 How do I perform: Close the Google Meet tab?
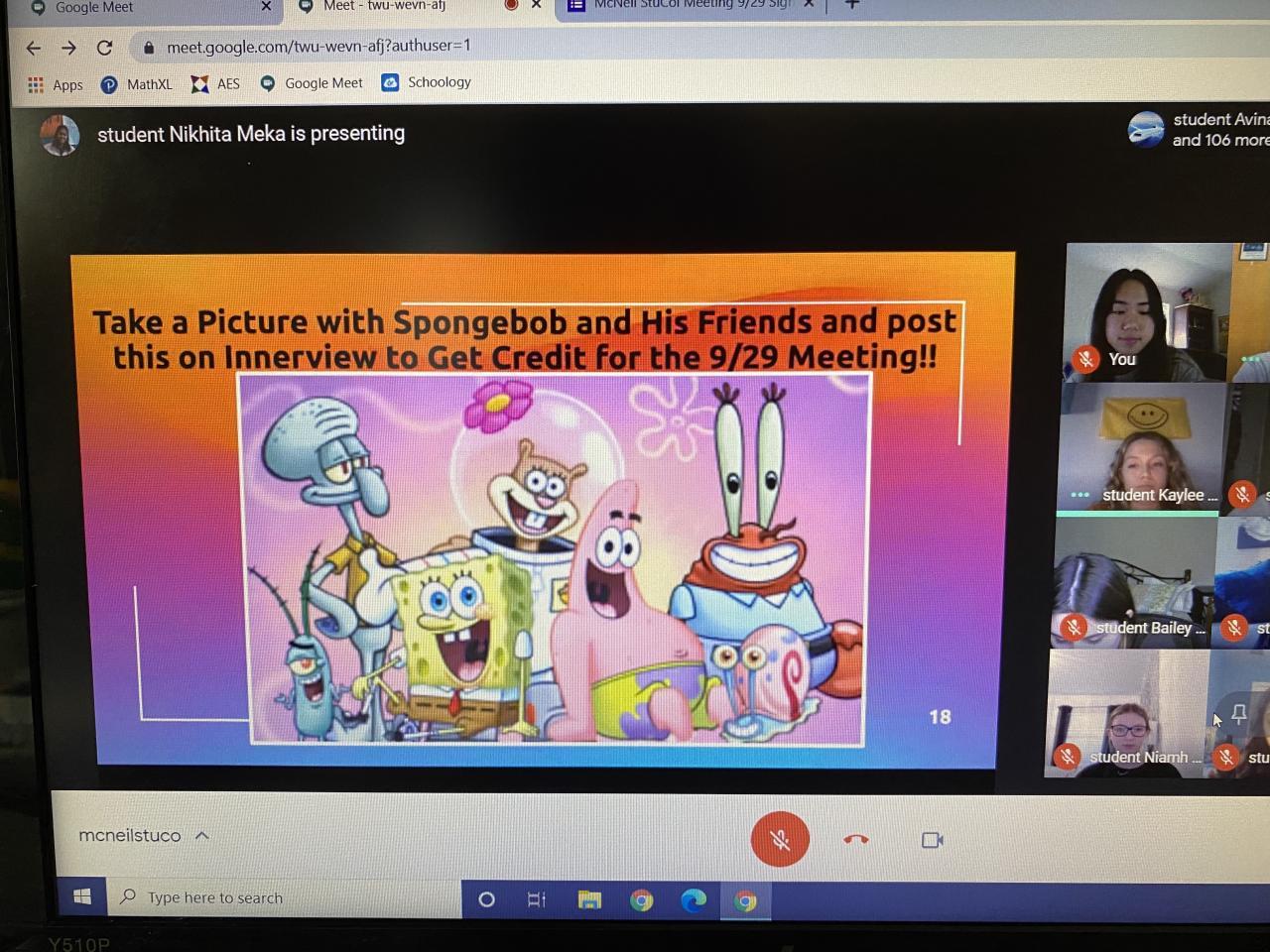pyautogui.click(x=266, y=7)
